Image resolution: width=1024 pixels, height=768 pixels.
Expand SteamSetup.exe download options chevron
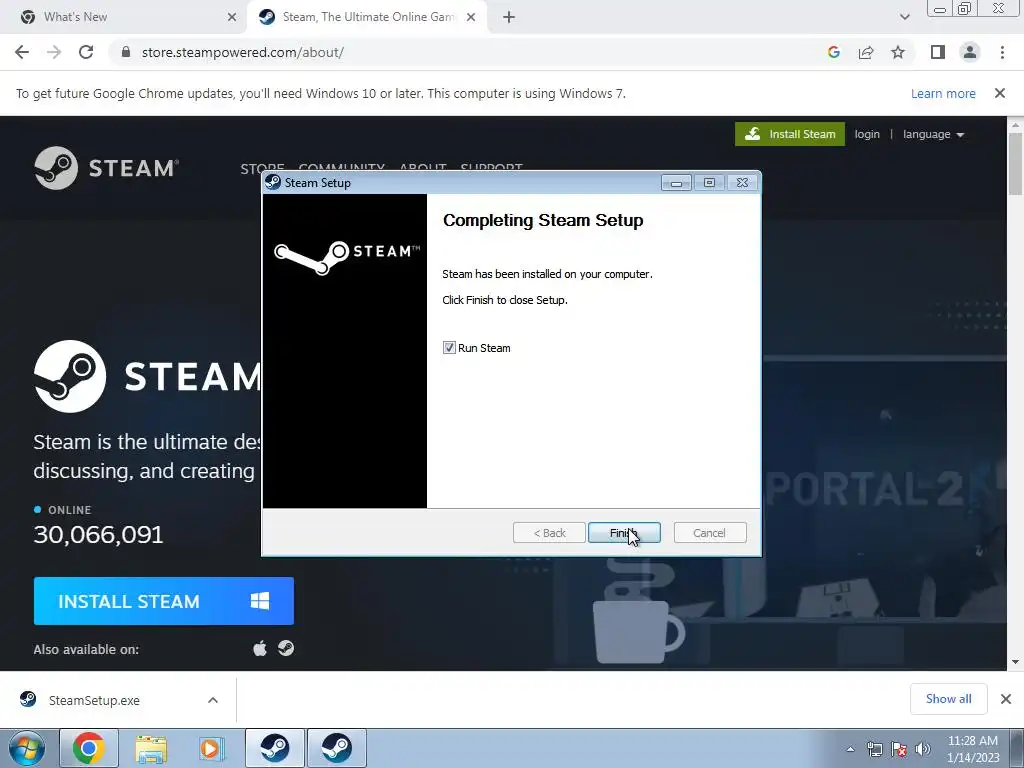tap(213, 700)
